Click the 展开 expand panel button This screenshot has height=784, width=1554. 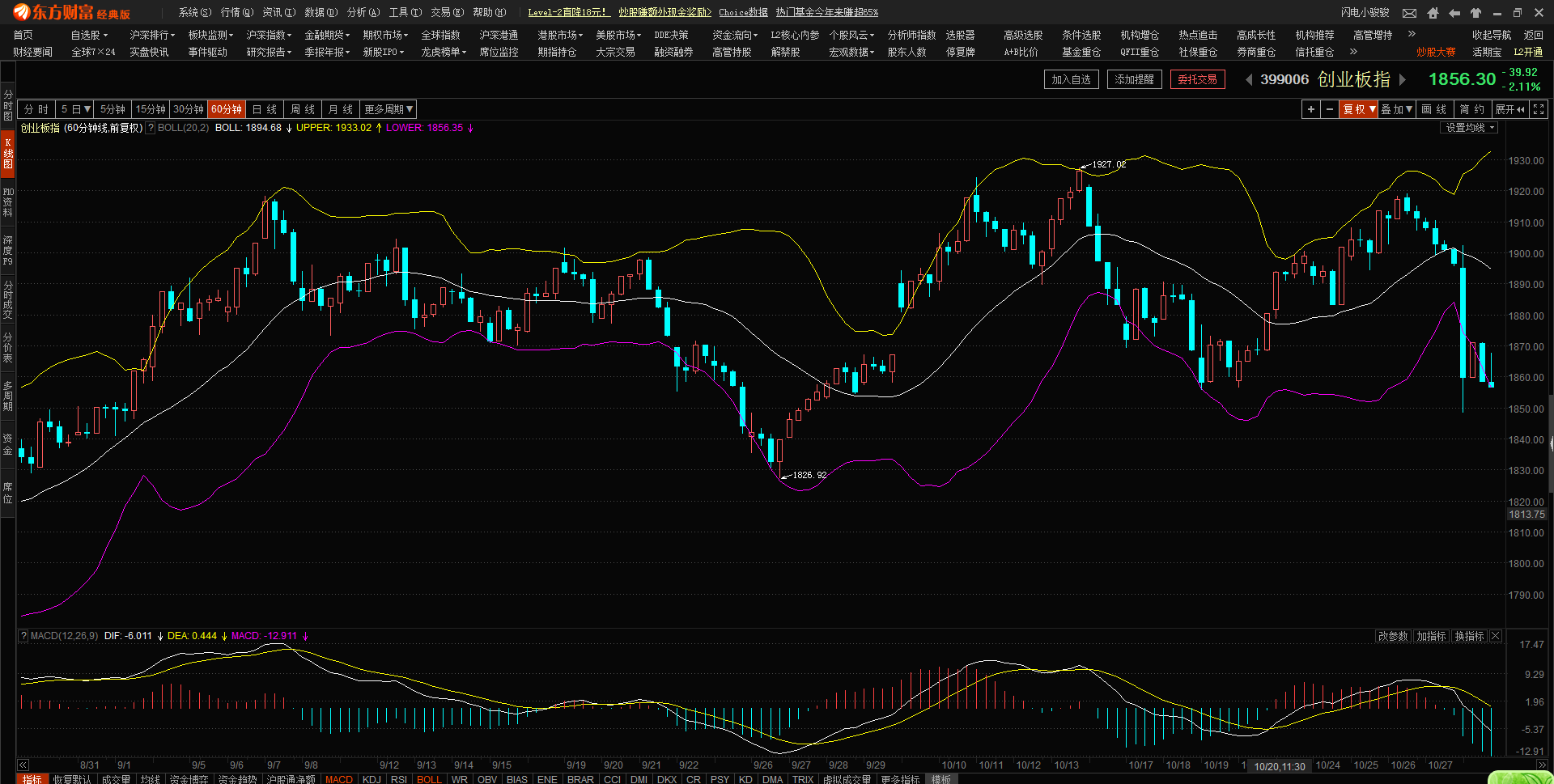[x=1510, y=109]
